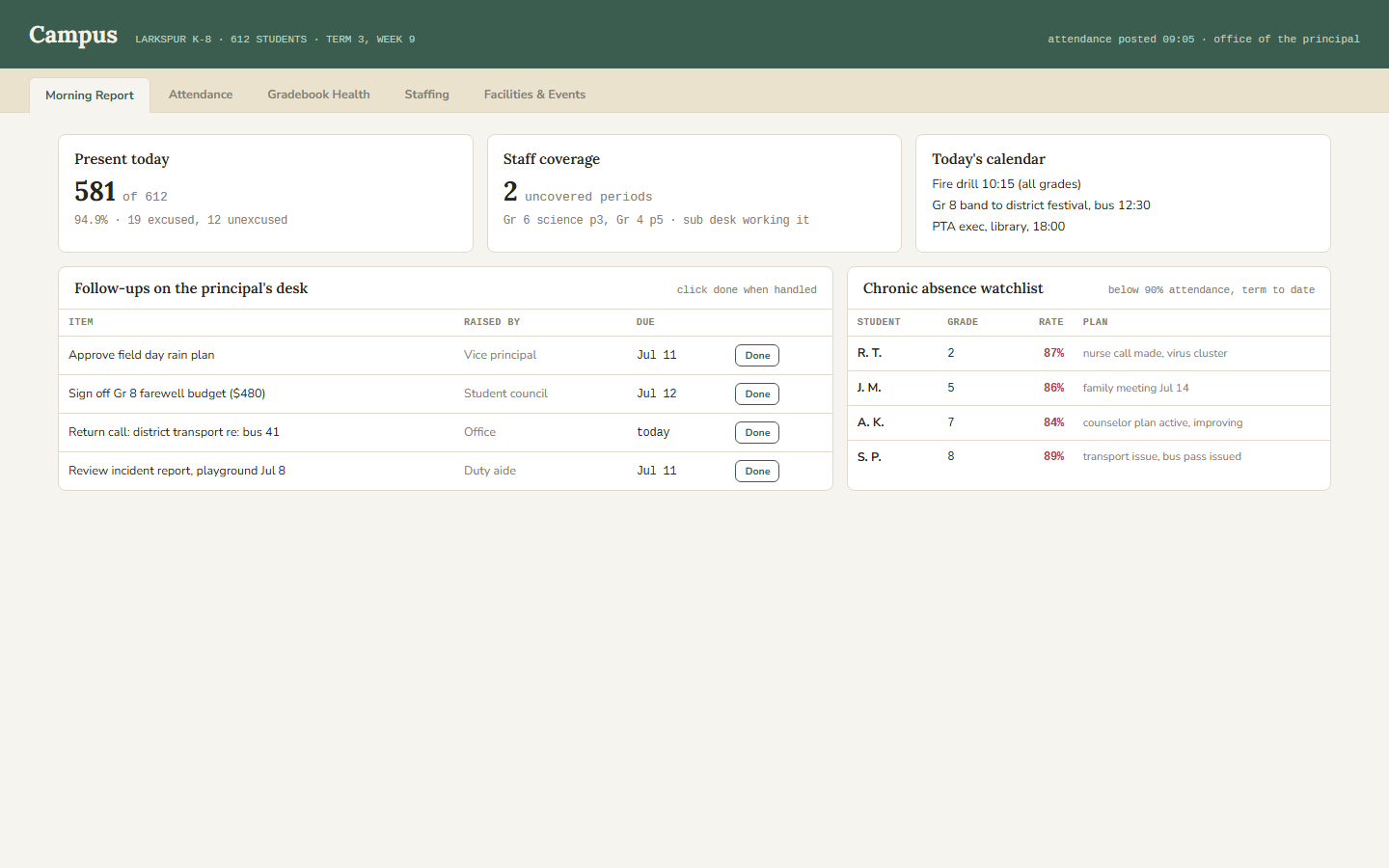Click Review incident report item

177,471
